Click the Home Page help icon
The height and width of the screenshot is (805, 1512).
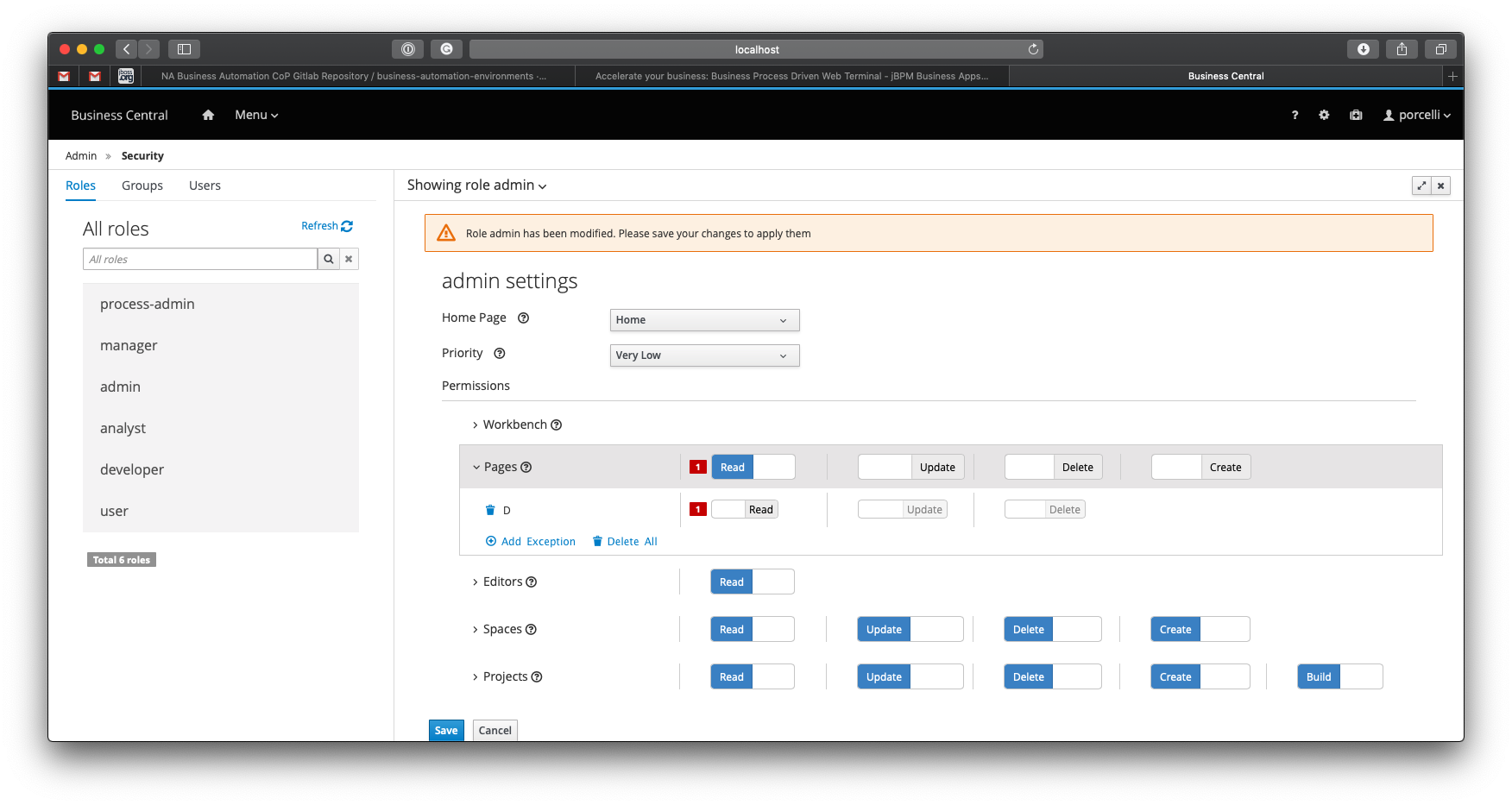tap(523, 318)
